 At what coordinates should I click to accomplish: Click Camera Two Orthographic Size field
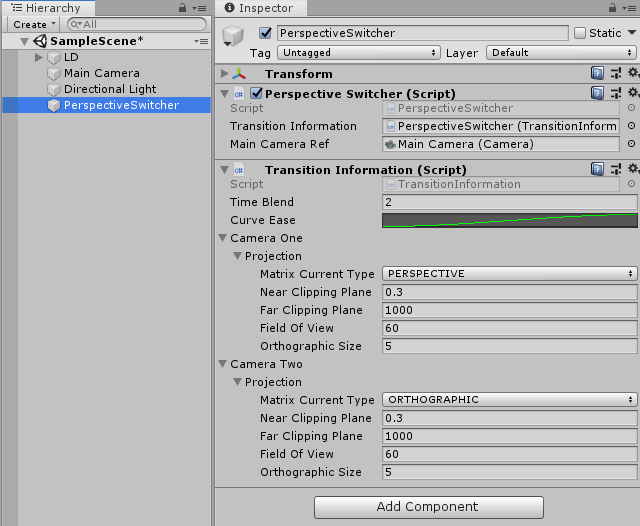coord(509,472)
